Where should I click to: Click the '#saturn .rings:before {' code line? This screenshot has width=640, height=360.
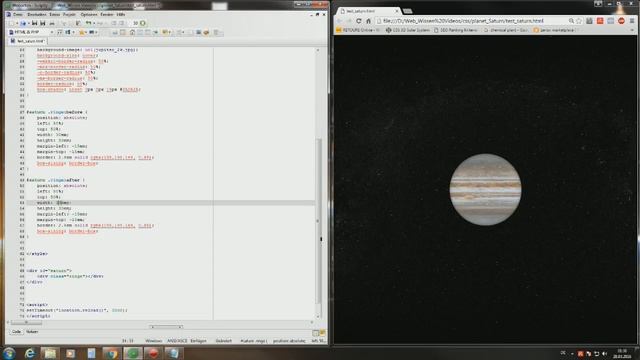[x=57, y=112]
